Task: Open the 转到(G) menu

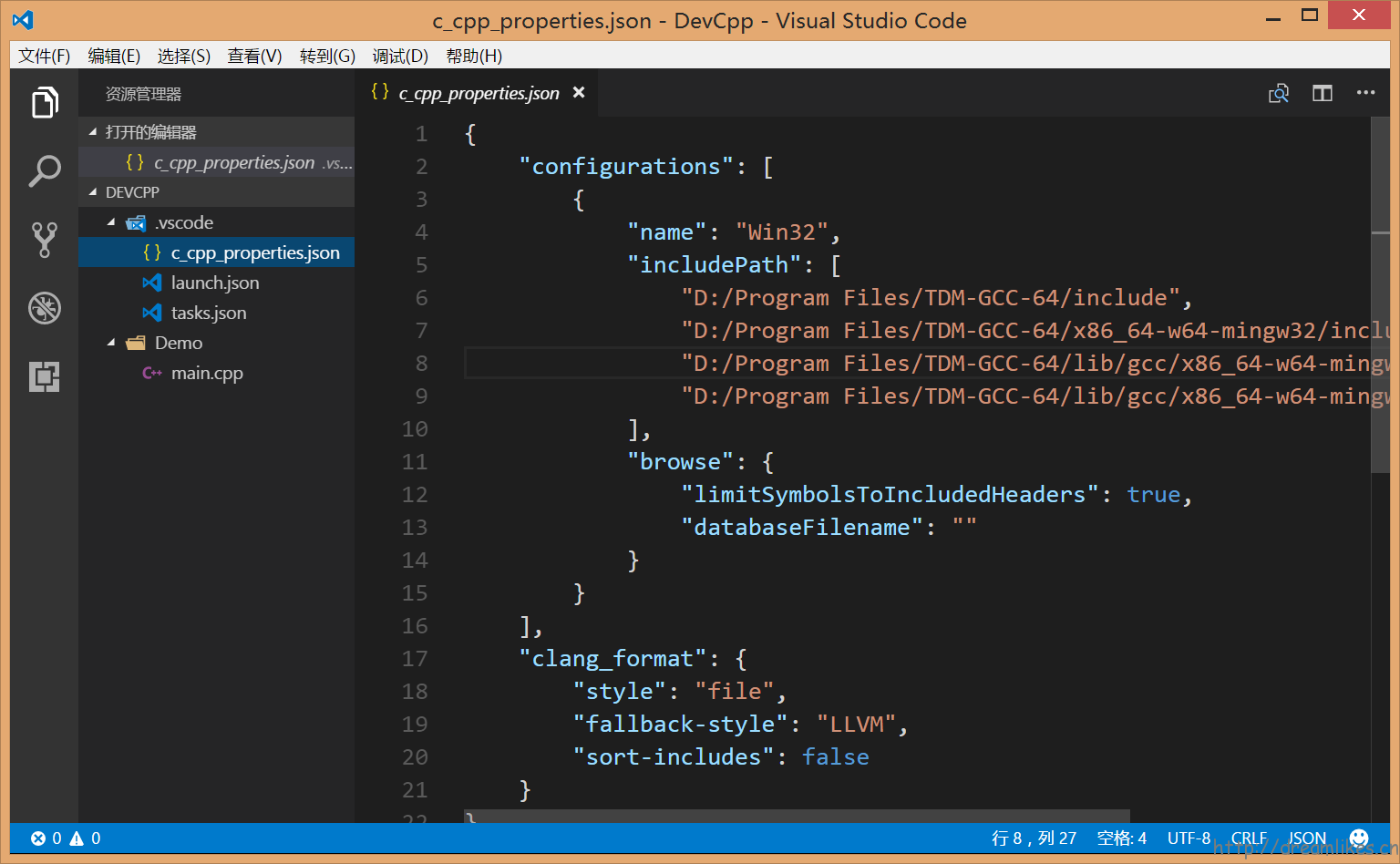Action: [327, 56]
